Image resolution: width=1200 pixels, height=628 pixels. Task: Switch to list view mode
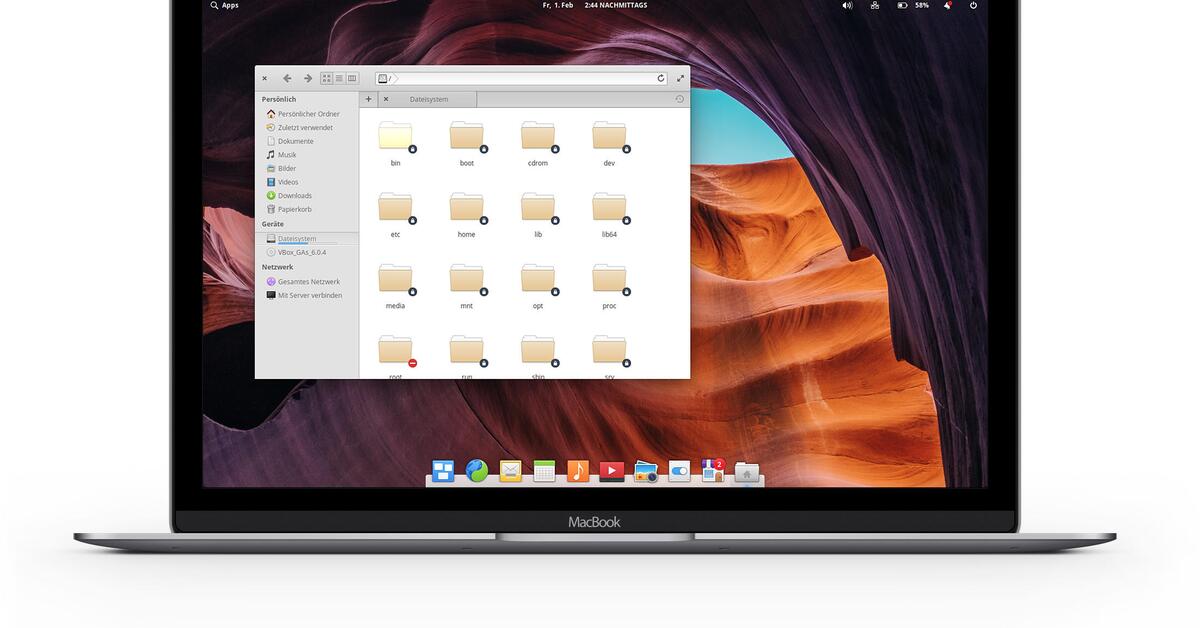(x=339, y=78)
